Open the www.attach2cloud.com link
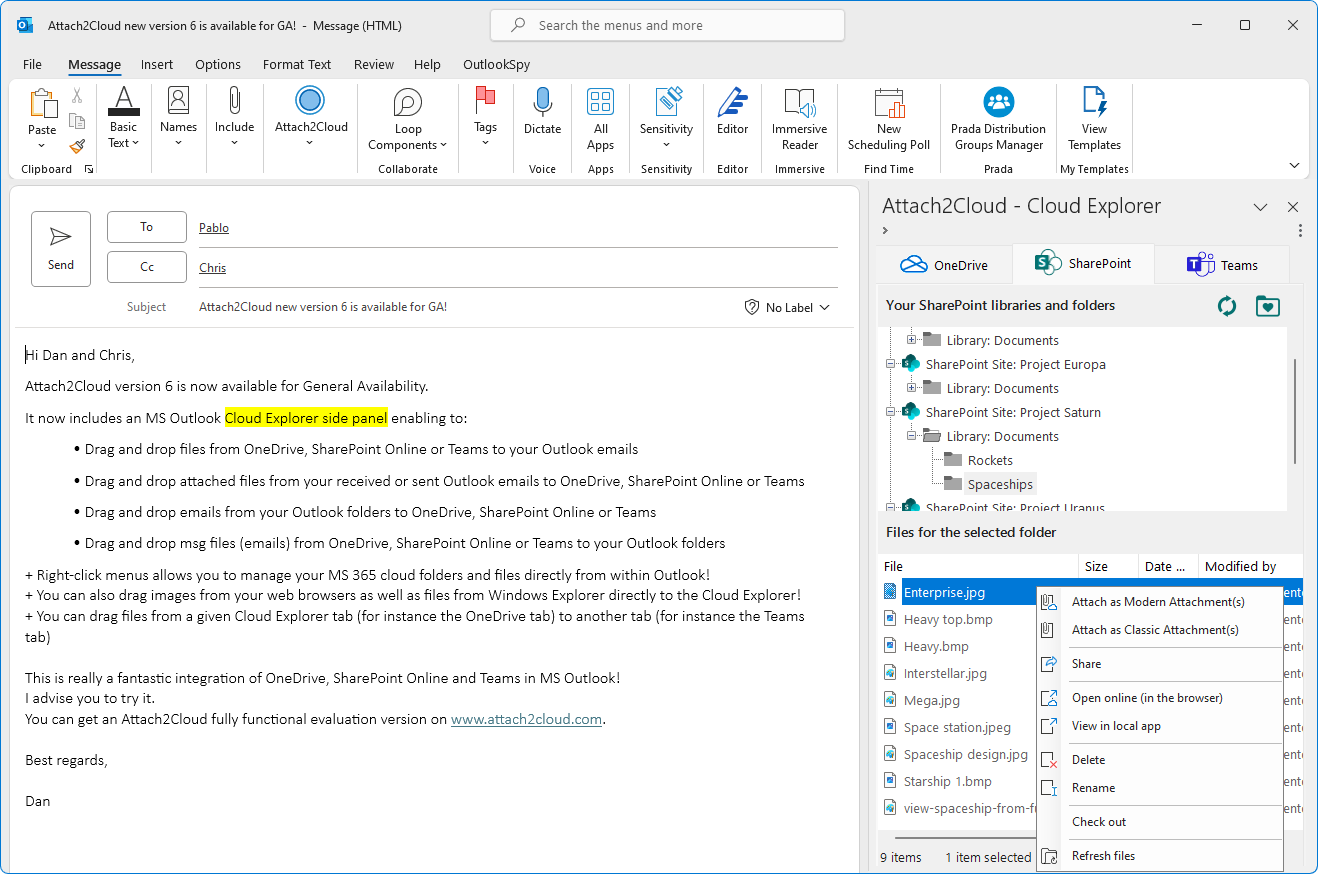Image resolution: width=1318 pixels, height=874 pixels. point(526,719)
